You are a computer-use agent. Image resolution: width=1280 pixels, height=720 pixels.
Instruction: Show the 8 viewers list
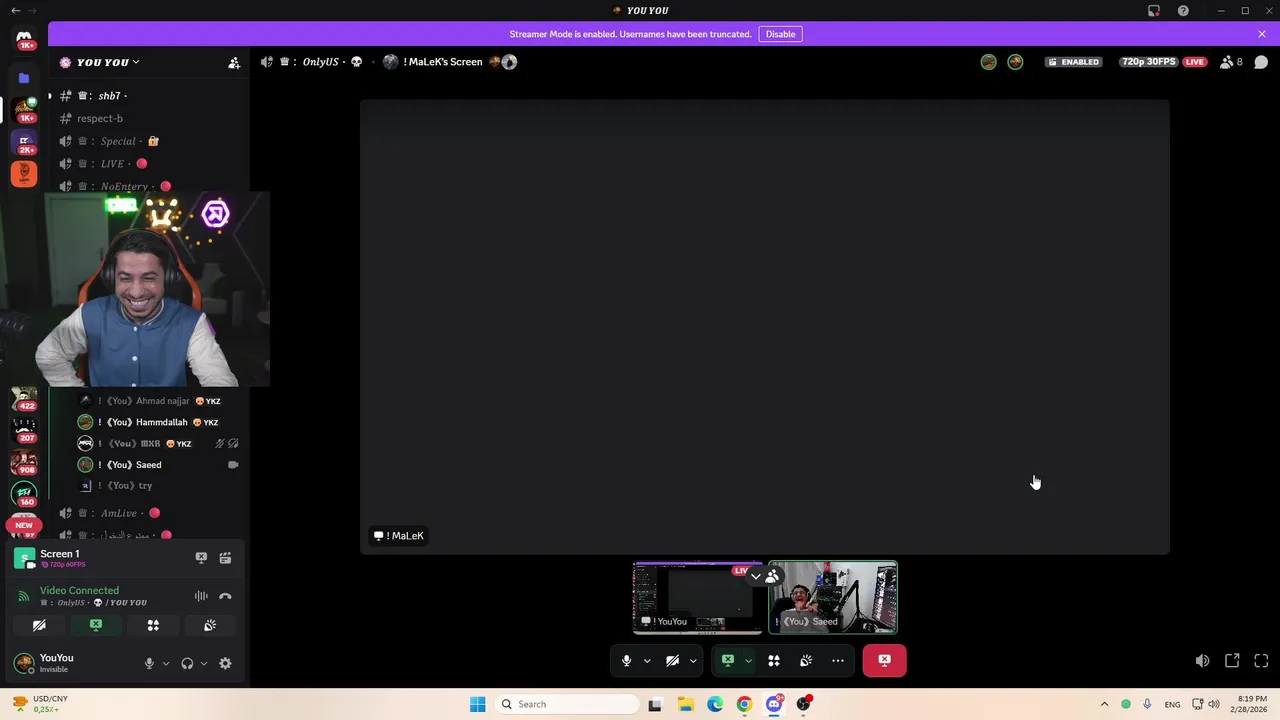pyautogui.click(x=1232, y=62)
